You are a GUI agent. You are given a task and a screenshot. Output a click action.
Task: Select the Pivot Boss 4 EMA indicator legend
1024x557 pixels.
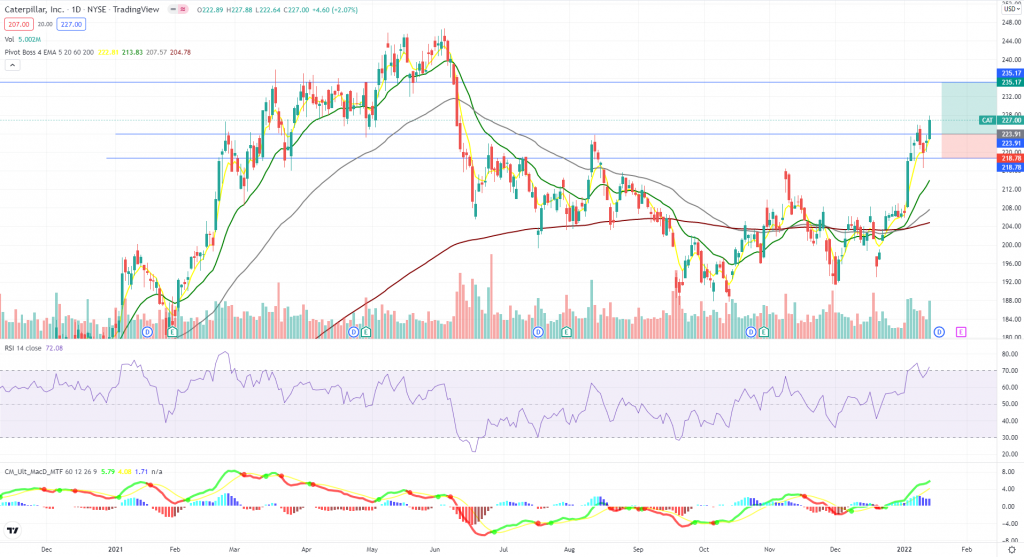tap(50, 52)
